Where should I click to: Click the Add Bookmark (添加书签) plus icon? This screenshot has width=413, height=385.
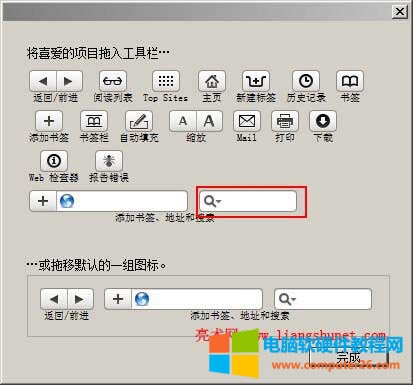tap(49, 121)
